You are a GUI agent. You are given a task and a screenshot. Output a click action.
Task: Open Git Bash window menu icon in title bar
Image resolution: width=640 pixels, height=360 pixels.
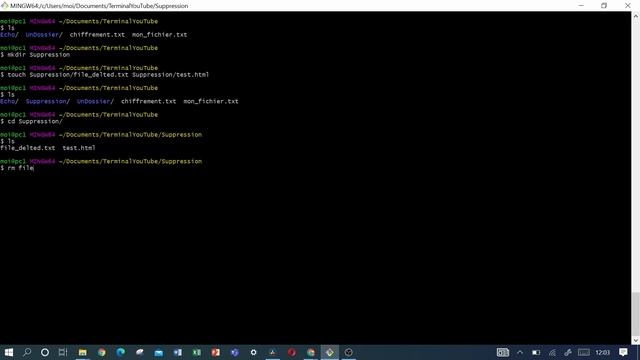tap(4, 5)
